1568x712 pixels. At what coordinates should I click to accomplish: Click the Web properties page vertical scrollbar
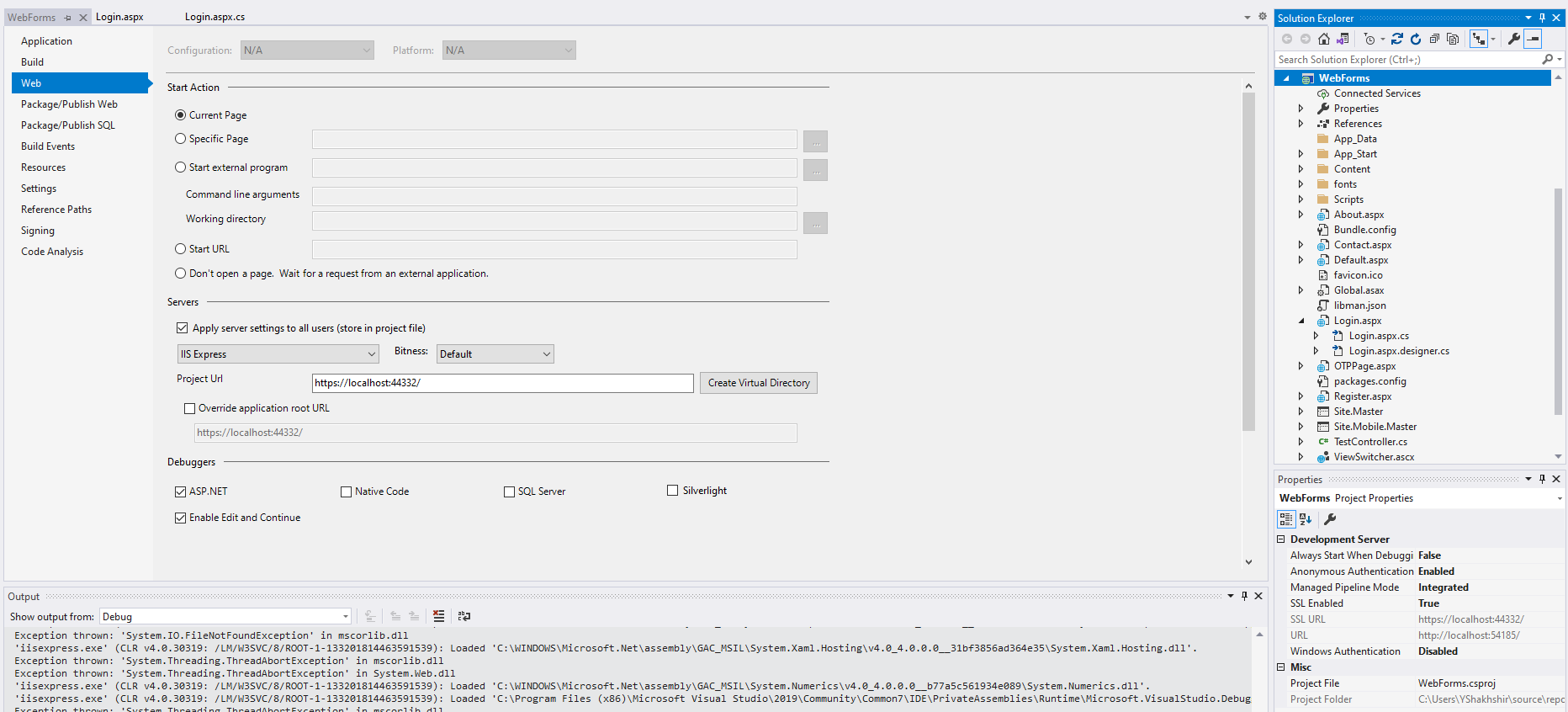(x=1248, y=261)
